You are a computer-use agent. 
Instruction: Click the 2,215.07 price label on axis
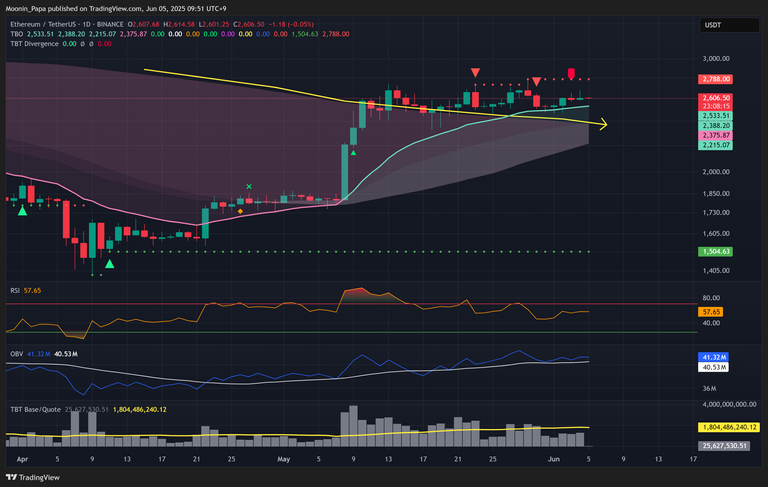pyautogui.click(x=716, y=145)
